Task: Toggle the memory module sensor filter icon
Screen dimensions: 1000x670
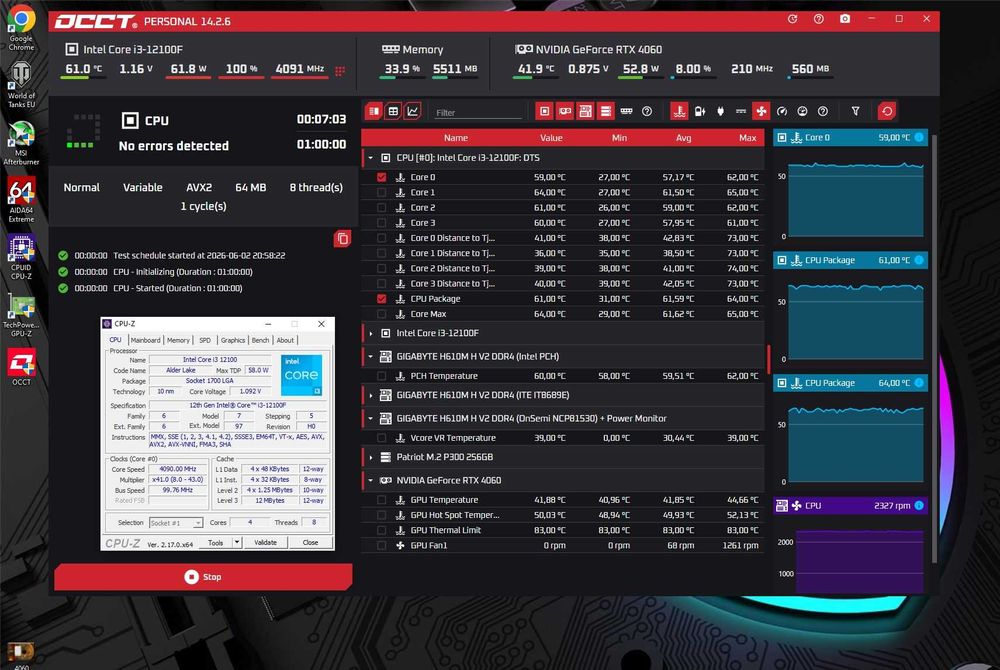Action: 626,112
